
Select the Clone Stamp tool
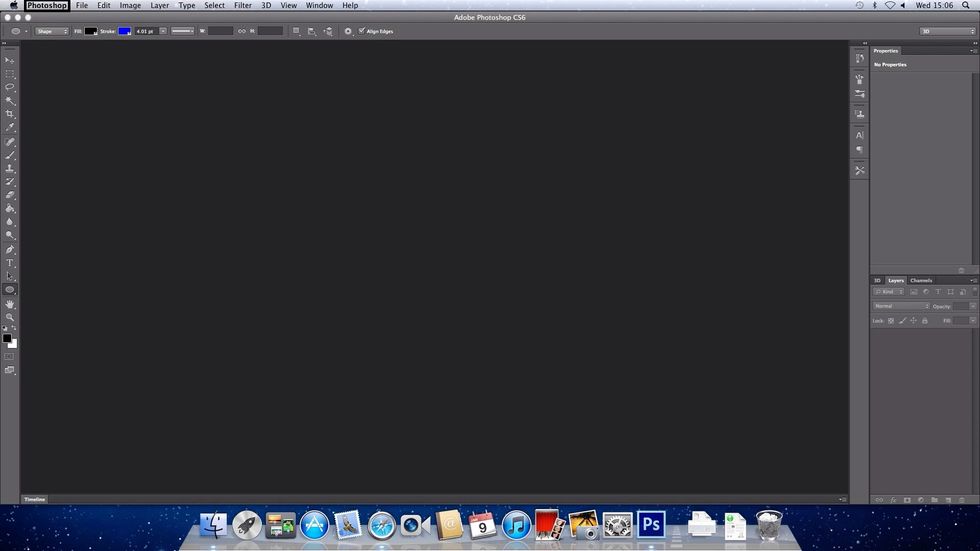pos(9,169)
